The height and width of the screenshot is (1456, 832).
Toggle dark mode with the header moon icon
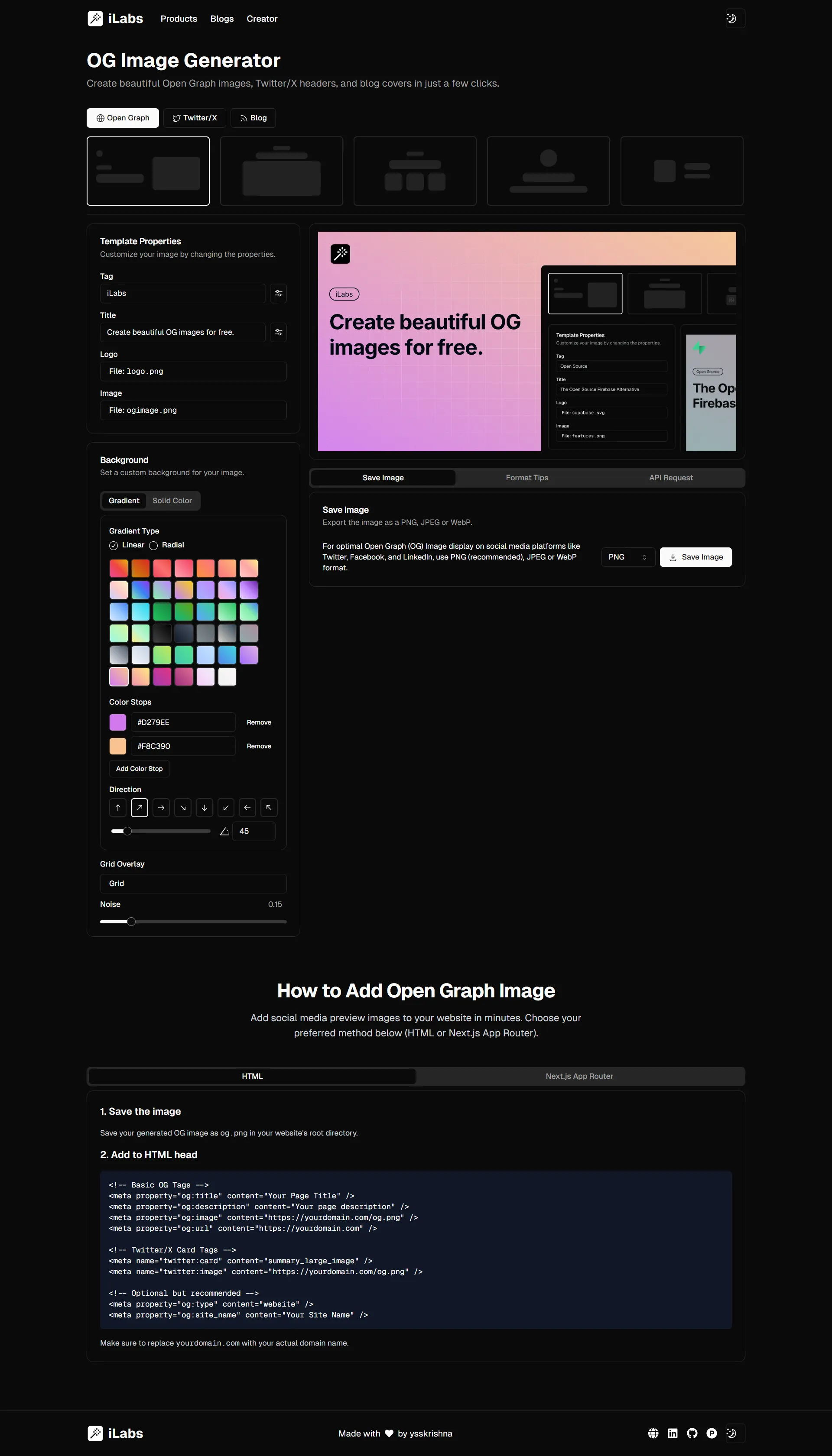735,19
